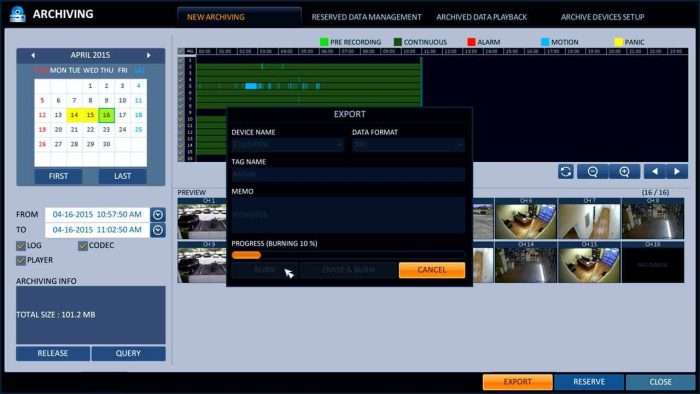
Task: Toggle the CODEC checkbox
Action: (83, 245)
